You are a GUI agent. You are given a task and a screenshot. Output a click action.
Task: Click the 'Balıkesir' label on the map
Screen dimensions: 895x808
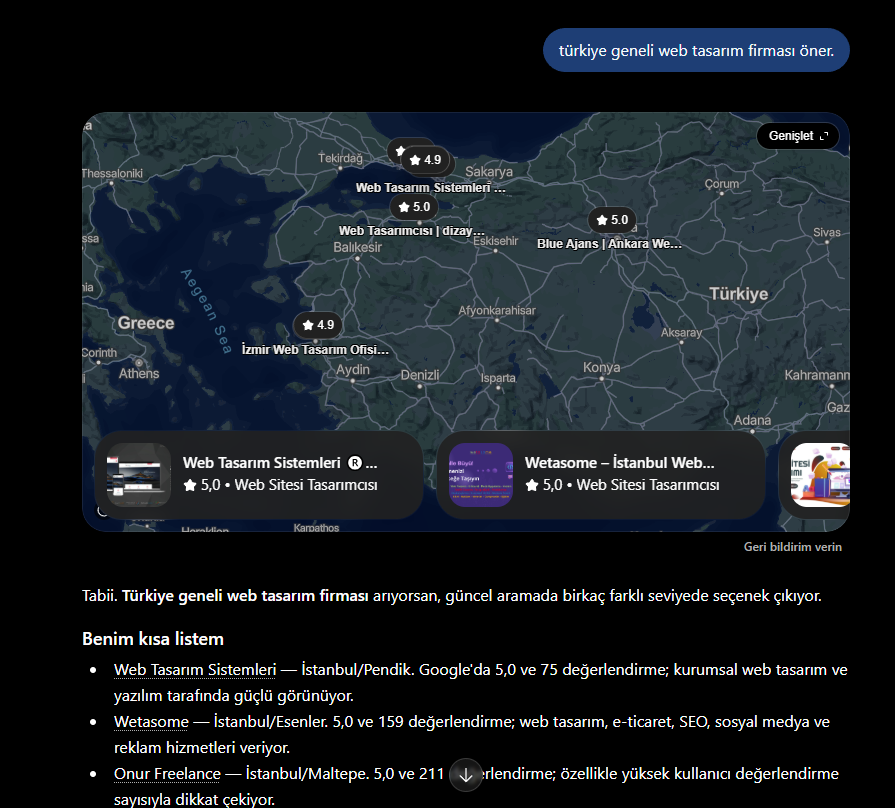pyautogui.click(x=357, y=247)
